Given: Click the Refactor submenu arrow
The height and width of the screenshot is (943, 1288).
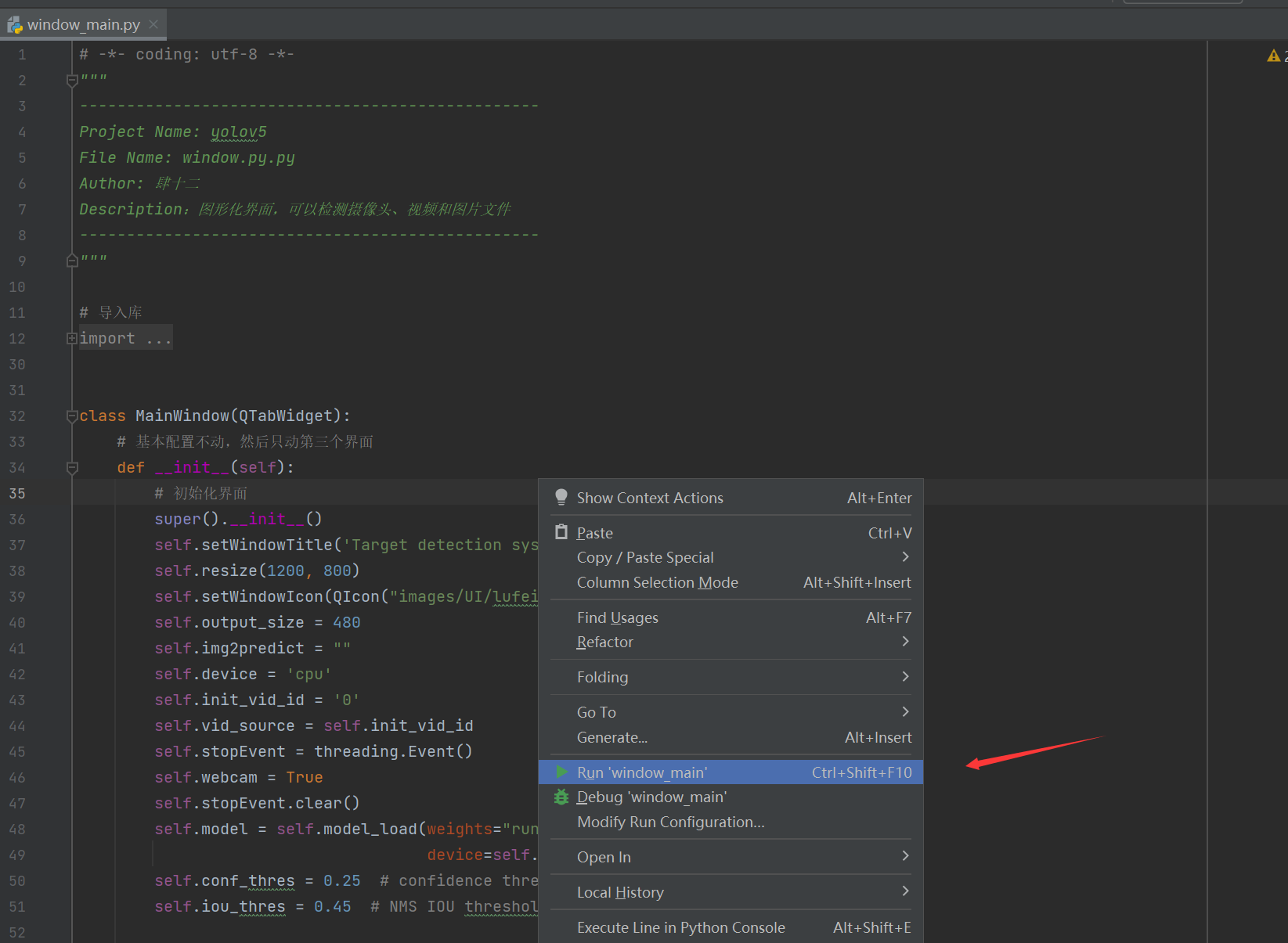Looking at the screenshot, I should coord(906,641).
